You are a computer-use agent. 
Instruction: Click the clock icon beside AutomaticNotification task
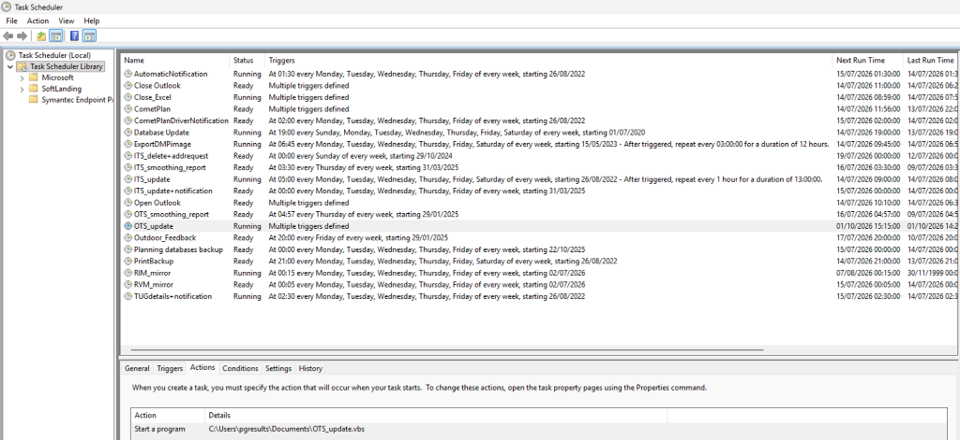[128, 74]
